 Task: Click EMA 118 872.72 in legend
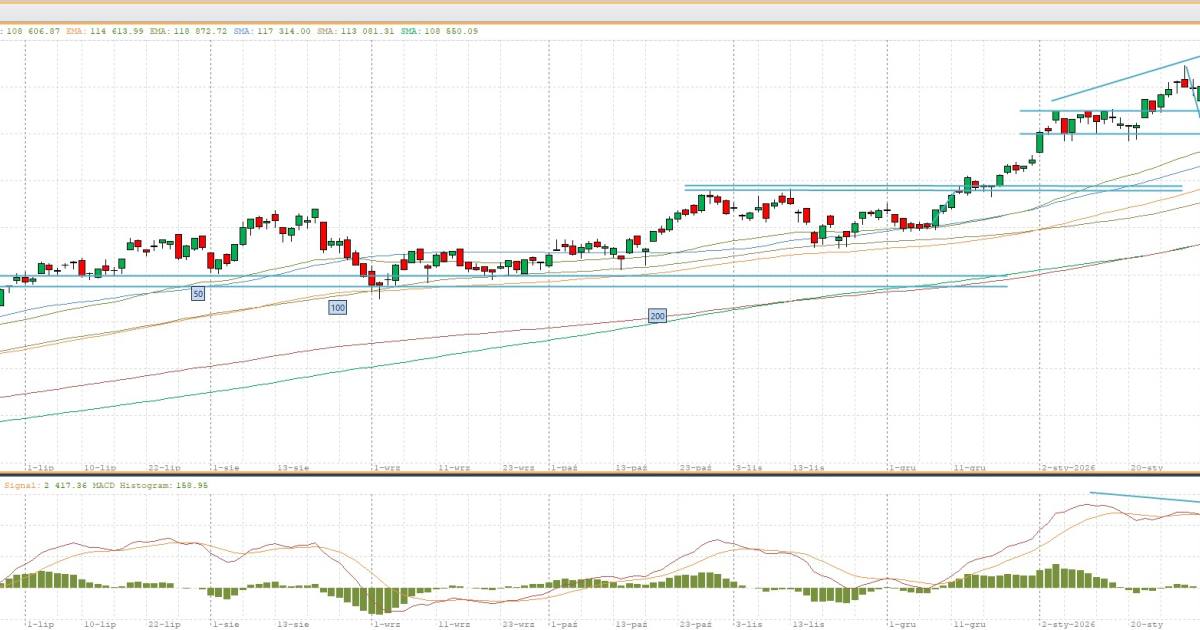(190, 31)
